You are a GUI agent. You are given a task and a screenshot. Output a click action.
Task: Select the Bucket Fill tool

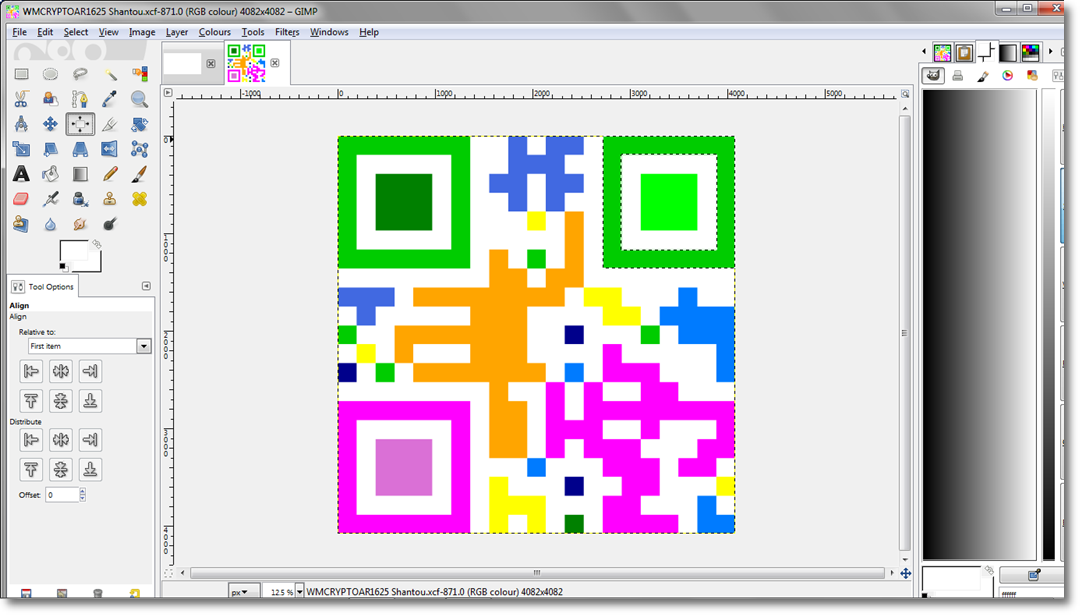[50, 174]
